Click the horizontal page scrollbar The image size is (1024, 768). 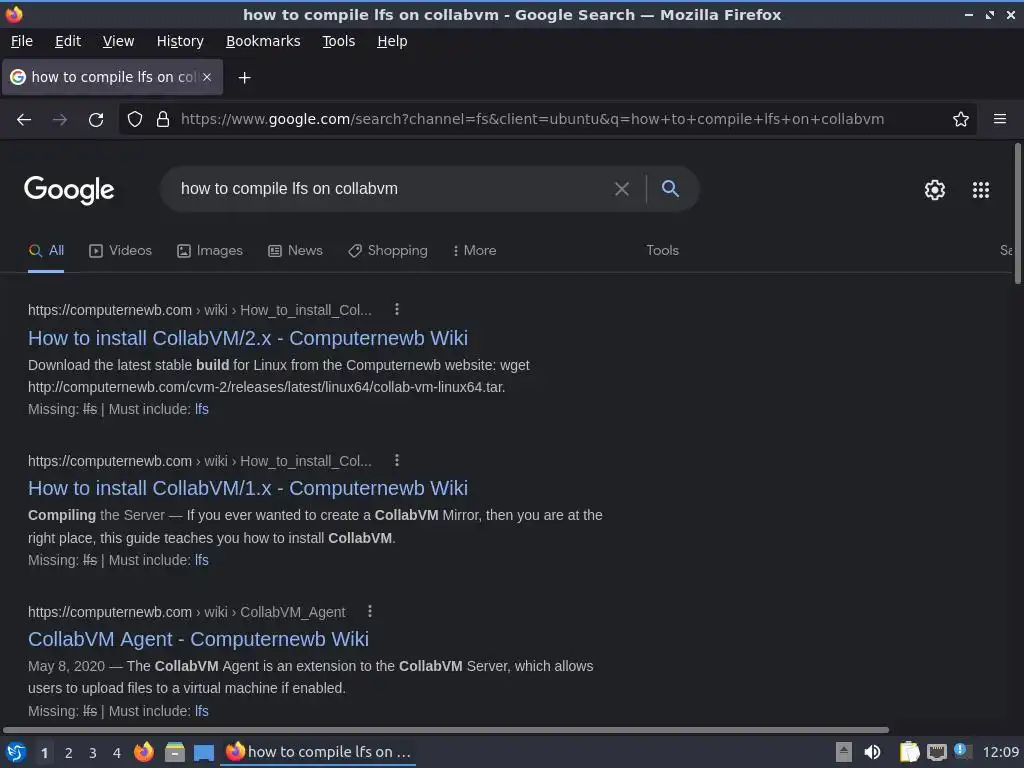point(446,729)
